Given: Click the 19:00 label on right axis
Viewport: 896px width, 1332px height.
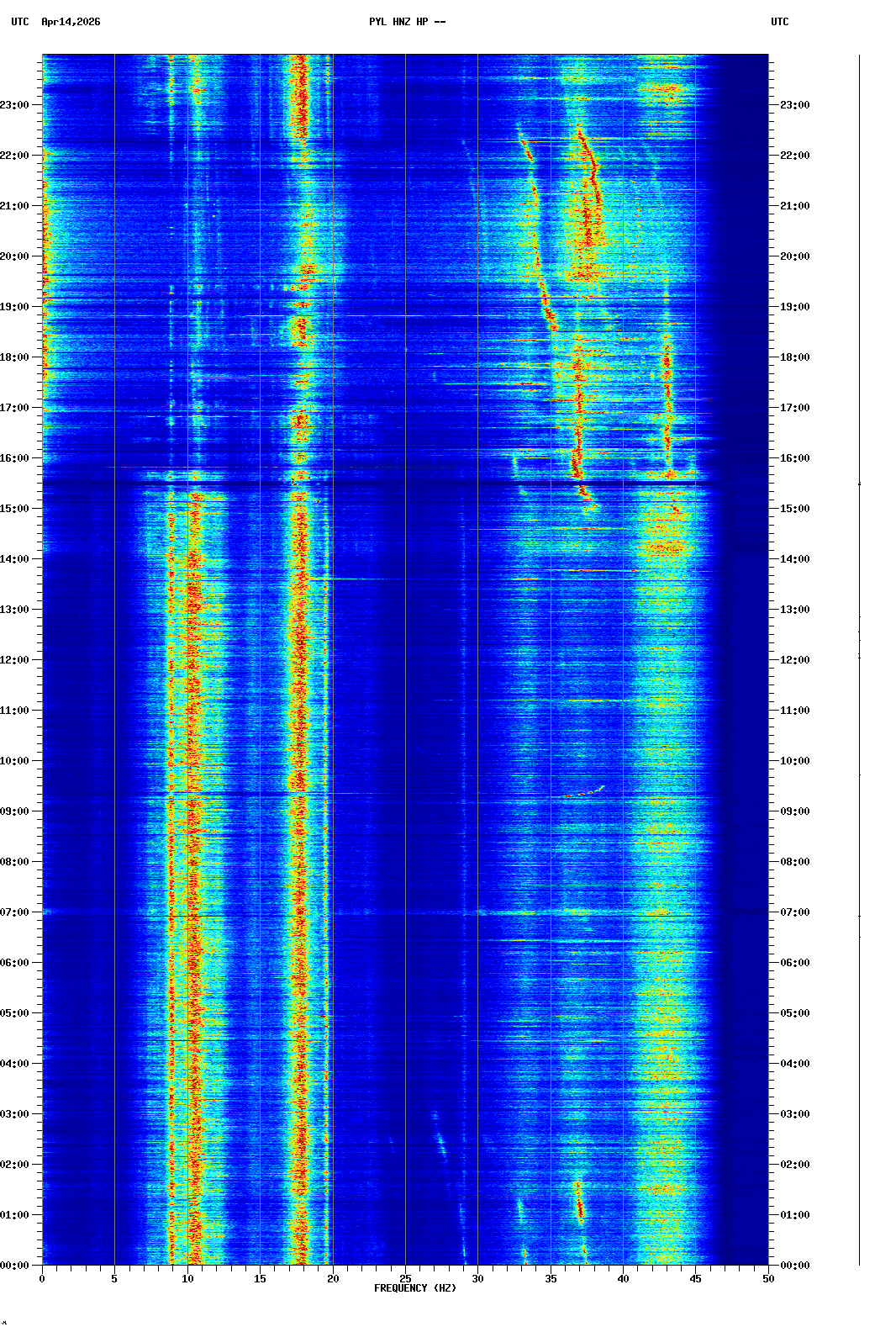Looking at the screenshot, I should [794, 307].
